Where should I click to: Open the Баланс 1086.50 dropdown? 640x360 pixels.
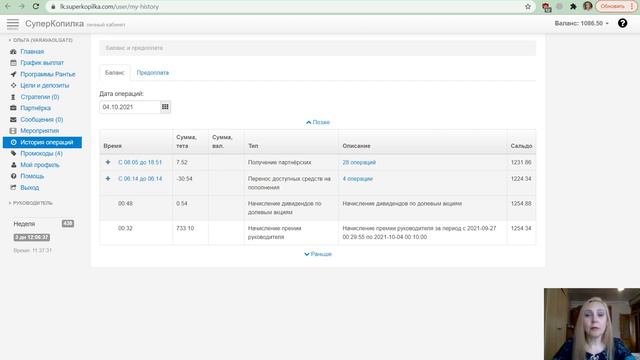coord(581,23)
